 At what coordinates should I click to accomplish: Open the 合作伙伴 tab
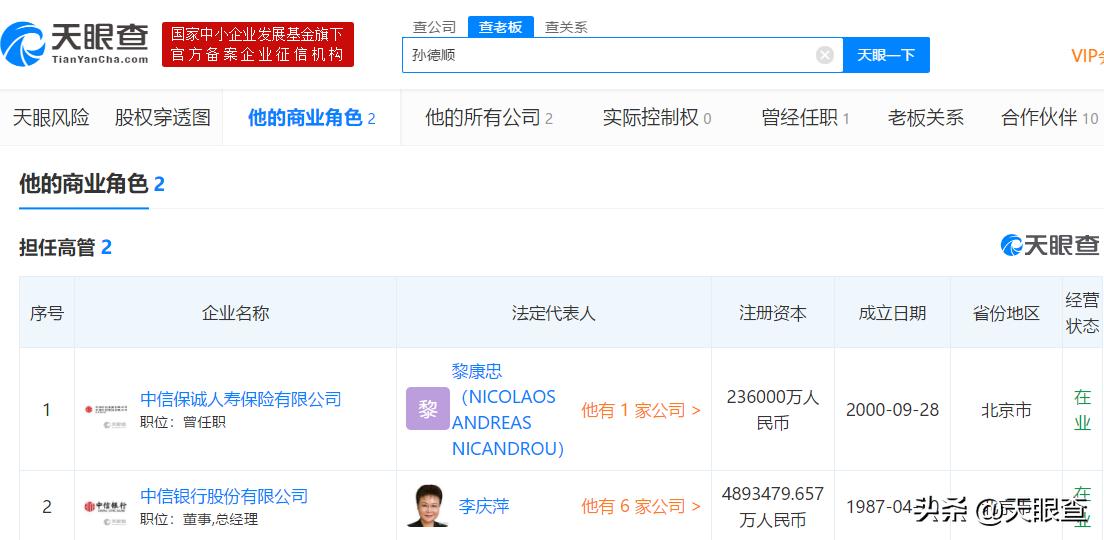[x=1049, y=118]
